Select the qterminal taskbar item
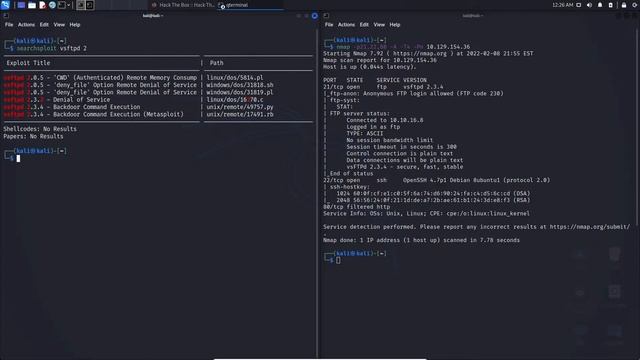This screenshot has width=640, height=360. point(250,5)
